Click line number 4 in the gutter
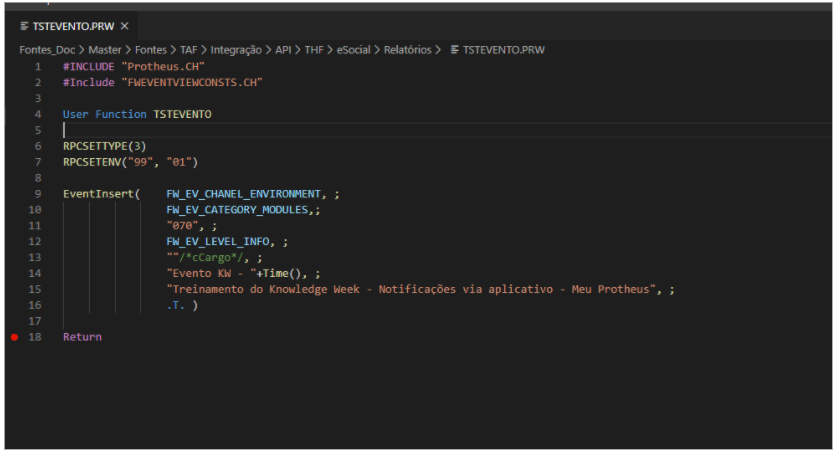The height and width of the screenshot is (452, 834). tap(37, 114)
